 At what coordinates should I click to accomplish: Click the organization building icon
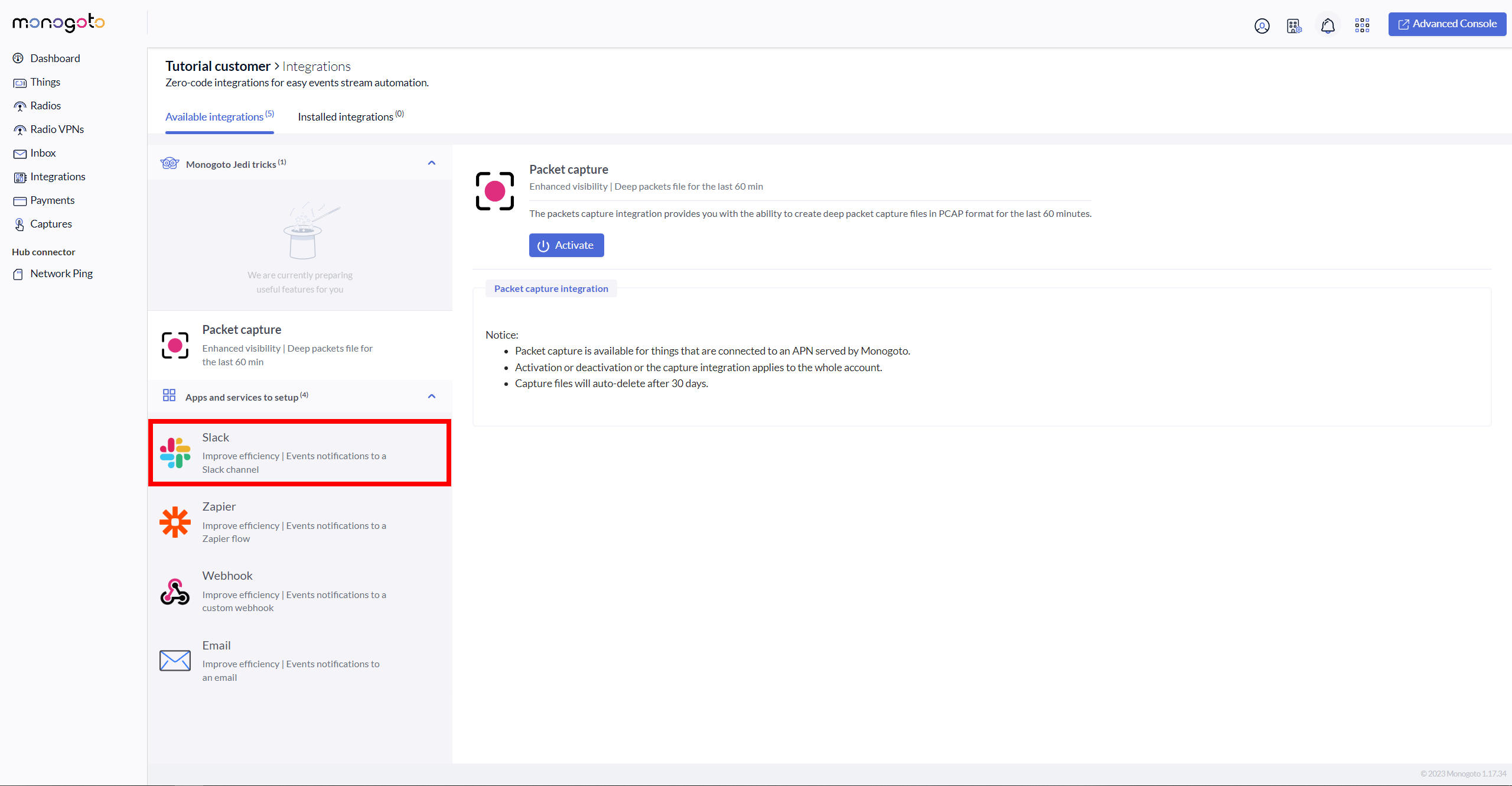pyautogui.click(x=1293, y=26)
